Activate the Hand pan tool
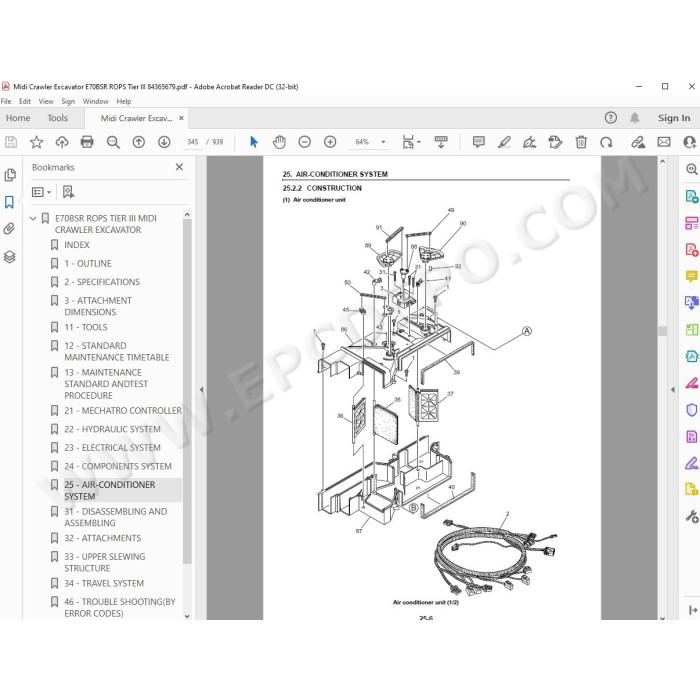This screenshot has height=700, width=700. [279, 142]
